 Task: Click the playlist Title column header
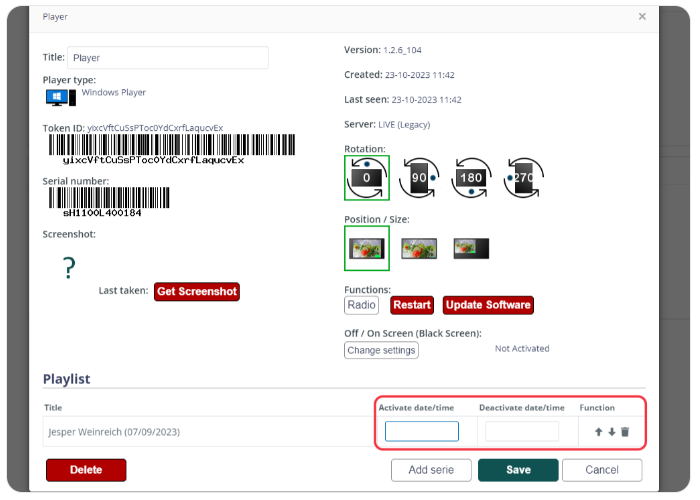[53, 408]
